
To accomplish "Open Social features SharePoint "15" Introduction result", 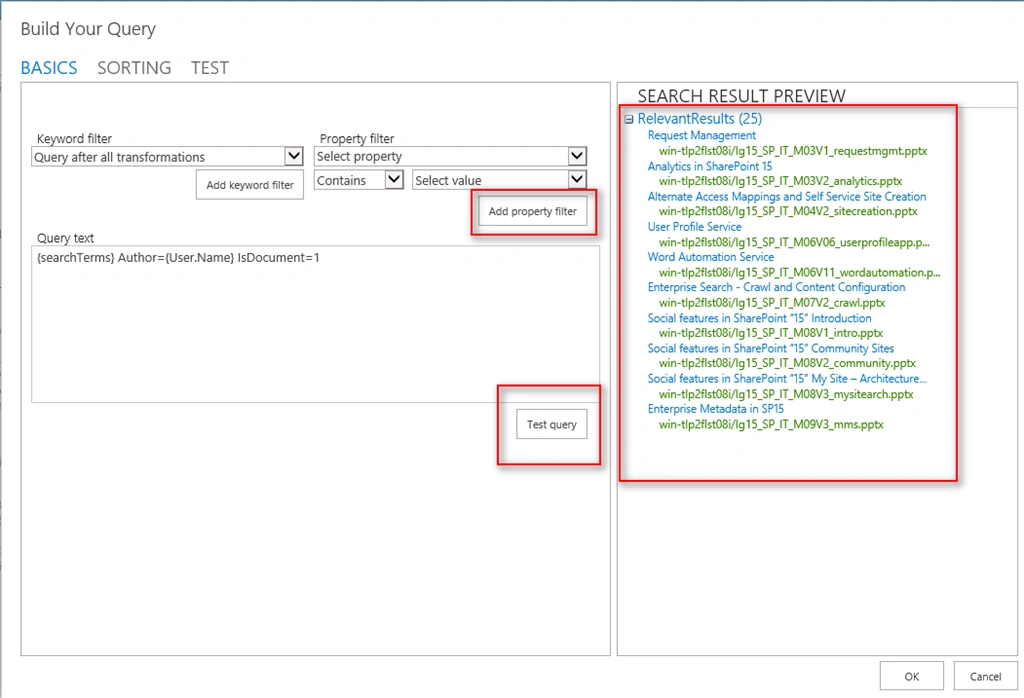I will tap(759, 318).
